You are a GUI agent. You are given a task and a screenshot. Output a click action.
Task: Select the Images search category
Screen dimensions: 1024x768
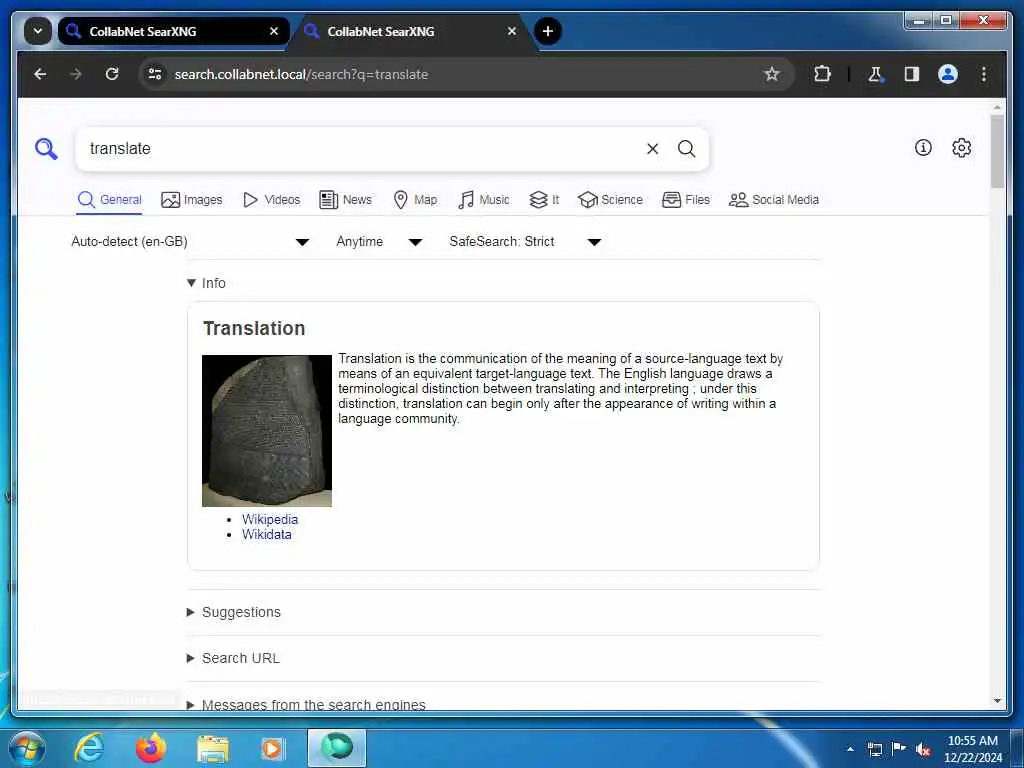[192, 200]
